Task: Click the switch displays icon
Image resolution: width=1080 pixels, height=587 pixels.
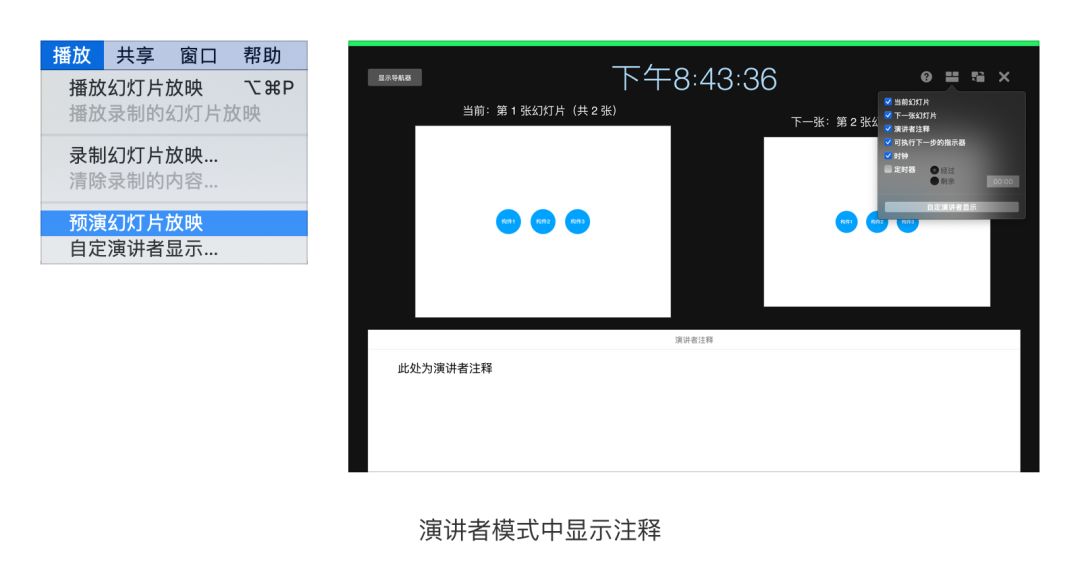Action: pos(977,76)
